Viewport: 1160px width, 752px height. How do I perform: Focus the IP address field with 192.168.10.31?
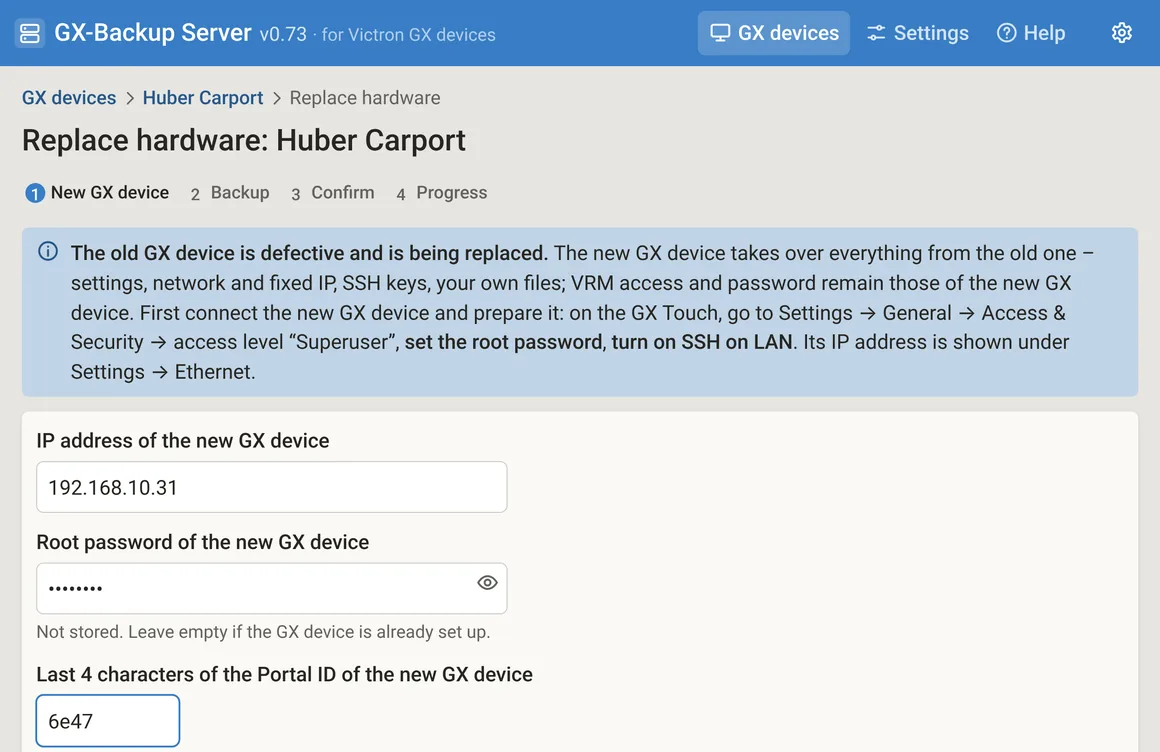click(272, 487)
